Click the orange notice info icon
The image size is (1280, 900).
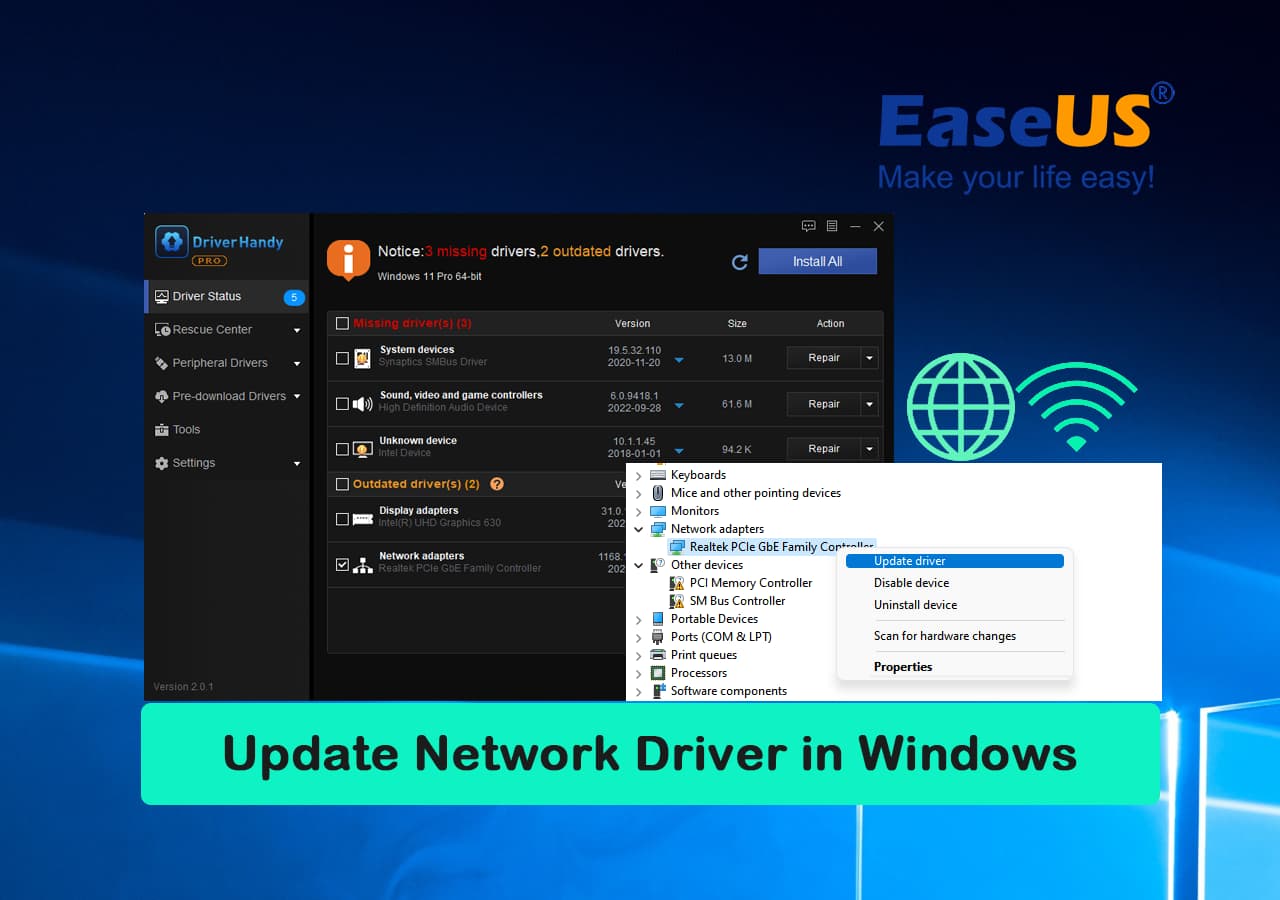(348, 260)
